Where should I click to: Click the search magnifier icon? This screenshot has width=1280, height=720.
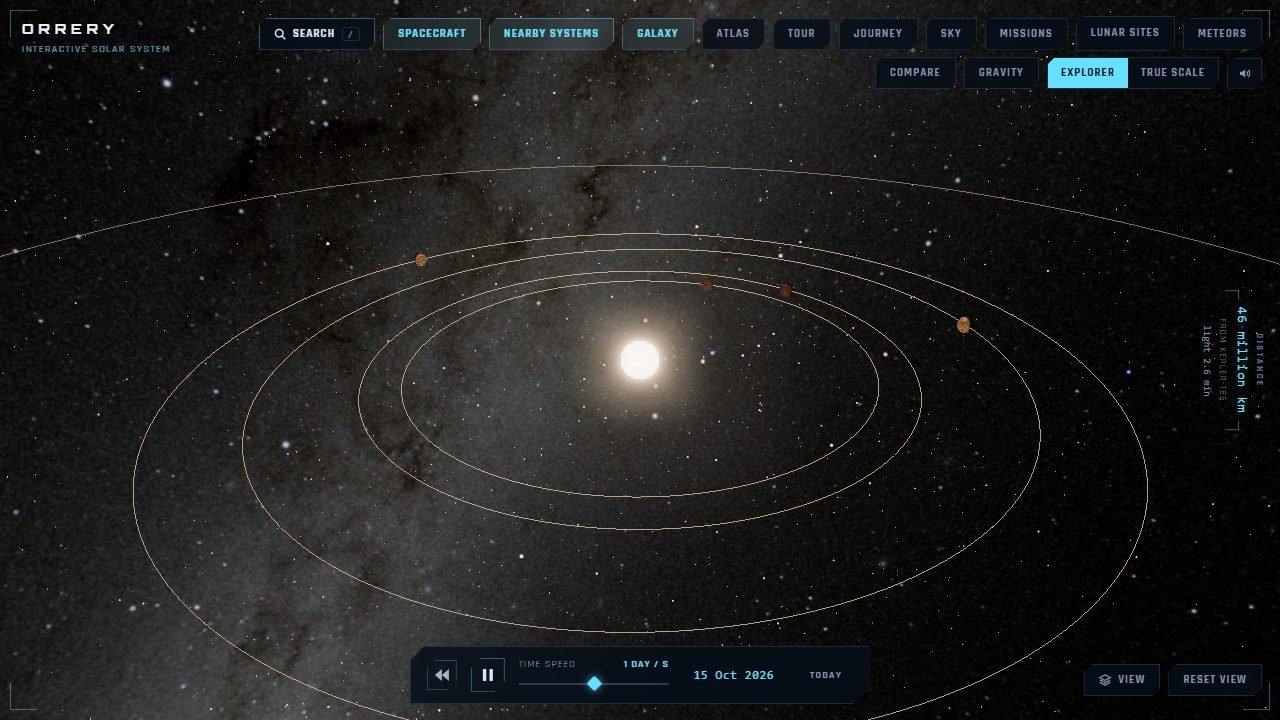point(280,34)
